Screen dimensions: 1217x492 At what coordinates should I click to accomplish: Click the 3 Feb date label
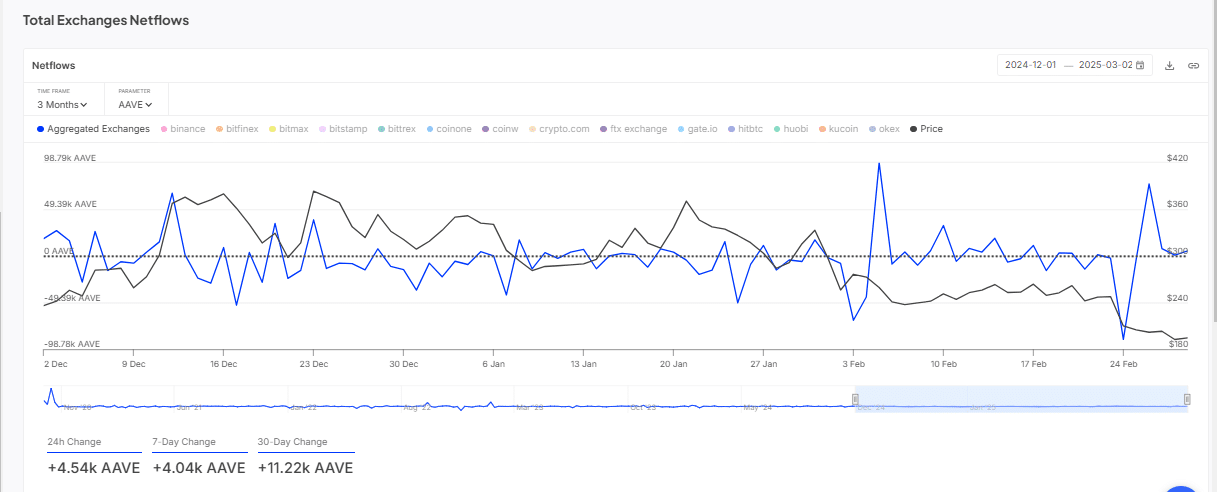[853, 364]
